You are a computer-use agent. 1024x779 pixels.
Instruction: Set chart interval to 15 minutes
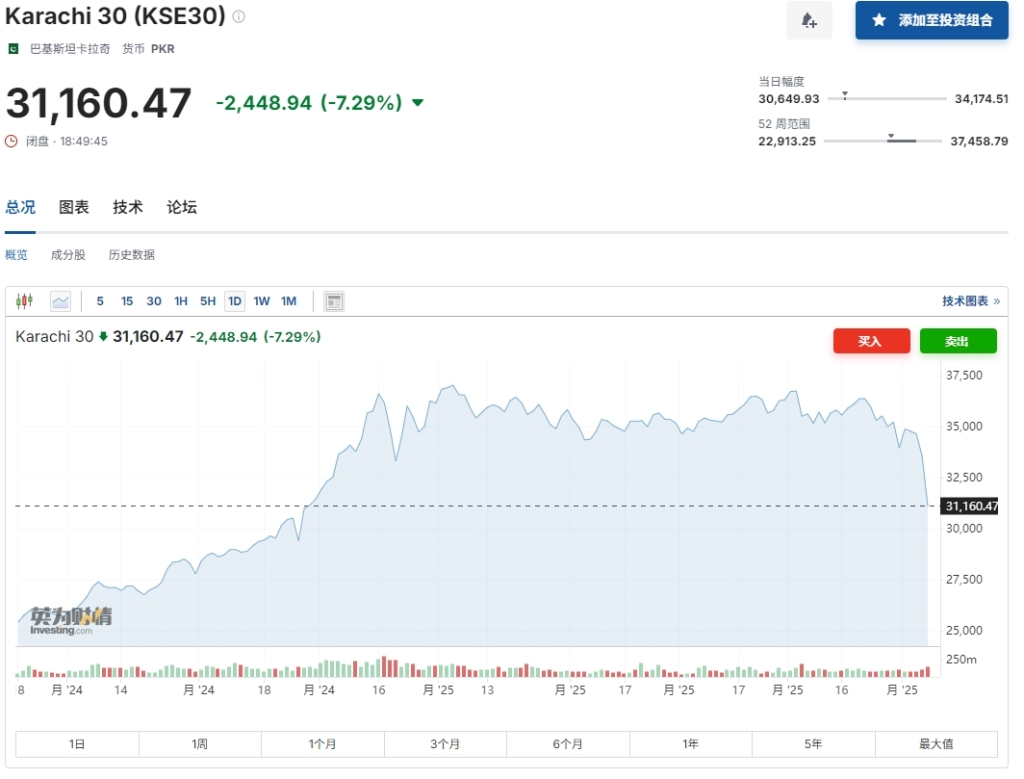click(x=127, y=301)
